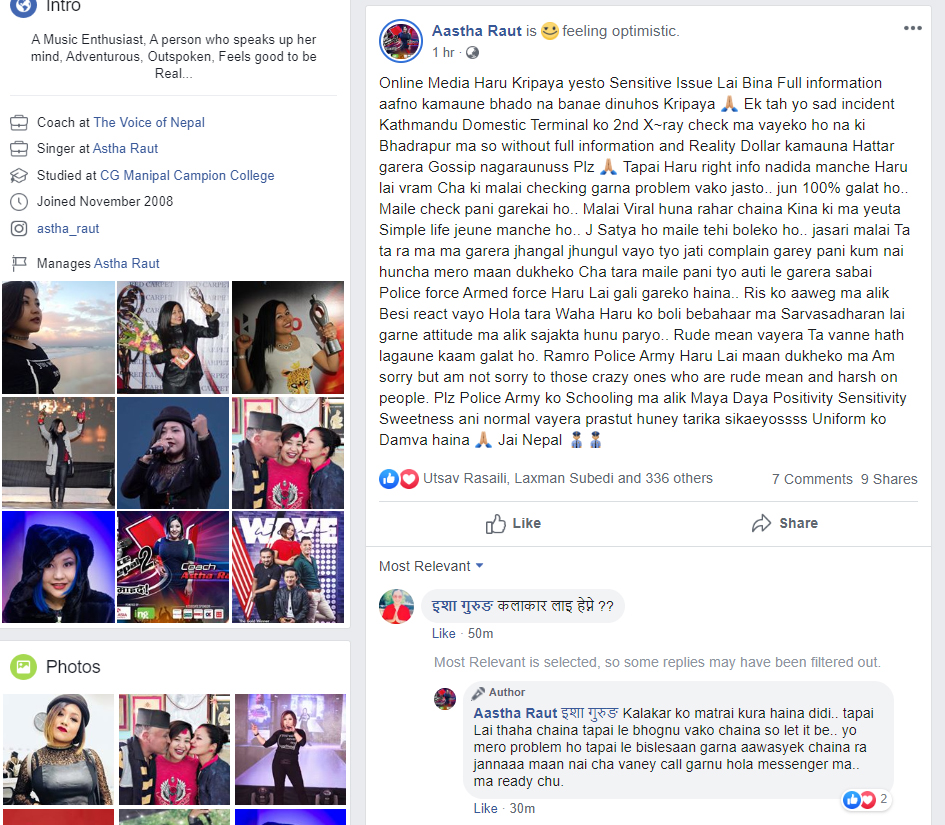Image resolution: width=945 pixels, height=825 pixels.
Task: View the 9 Shares list
Action: coord(889,479)
